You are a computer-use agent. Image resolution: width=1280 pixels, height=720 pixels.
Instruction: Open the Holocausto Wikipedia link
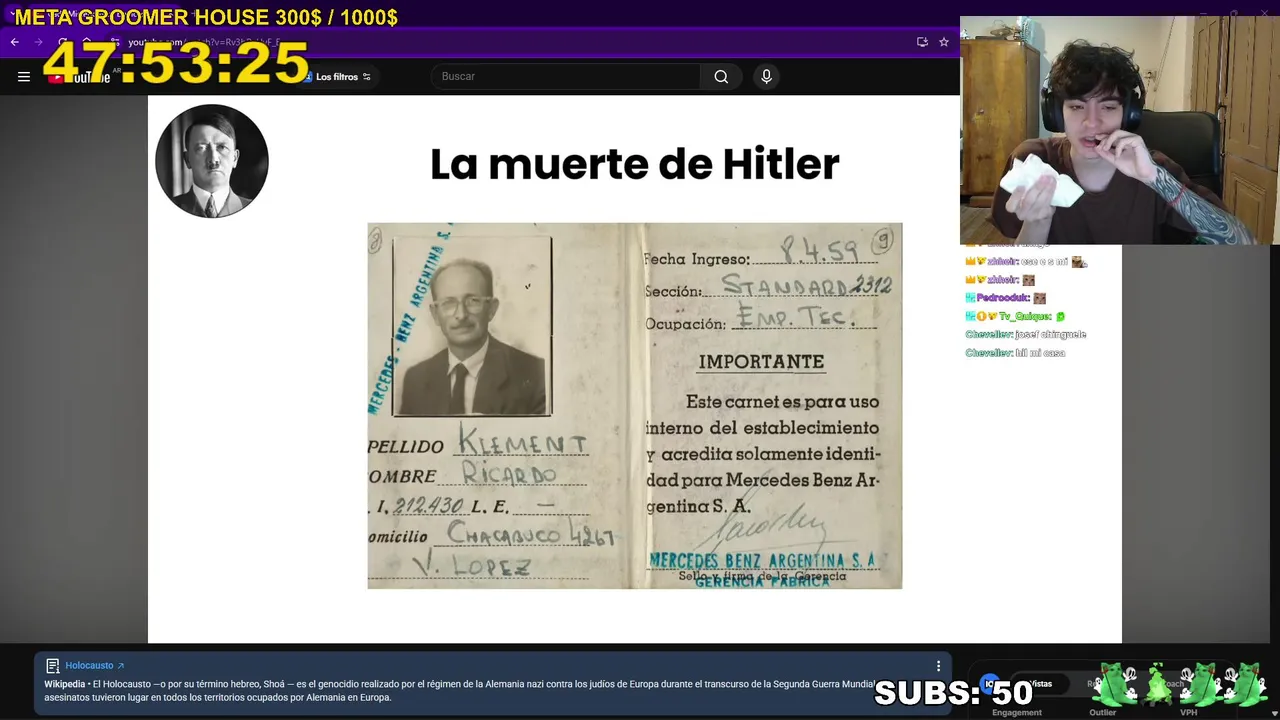tap(95, 665)
